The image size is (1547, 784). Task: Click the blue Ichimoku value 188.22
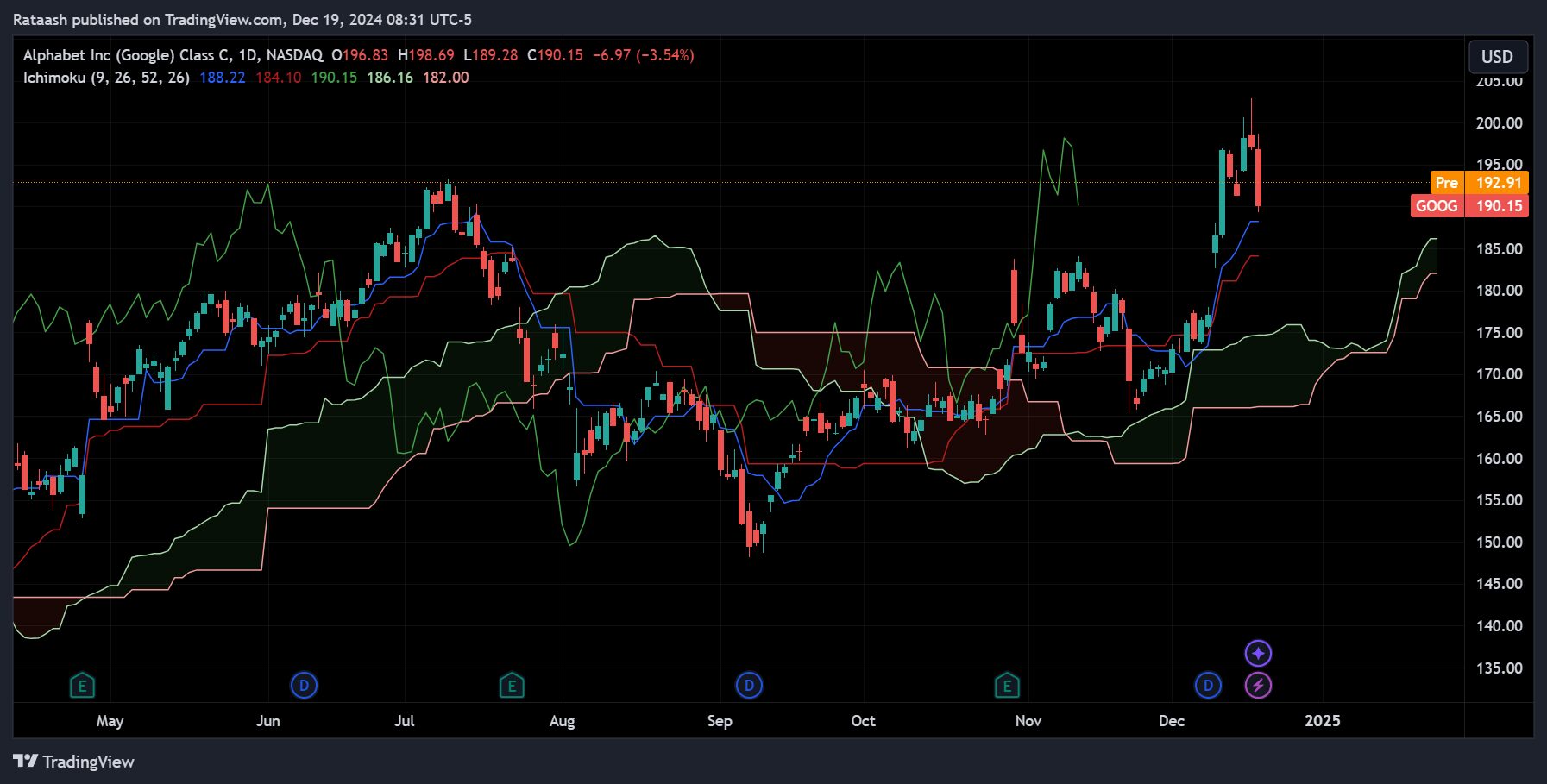pyautogui.click(x=223, y=78)
